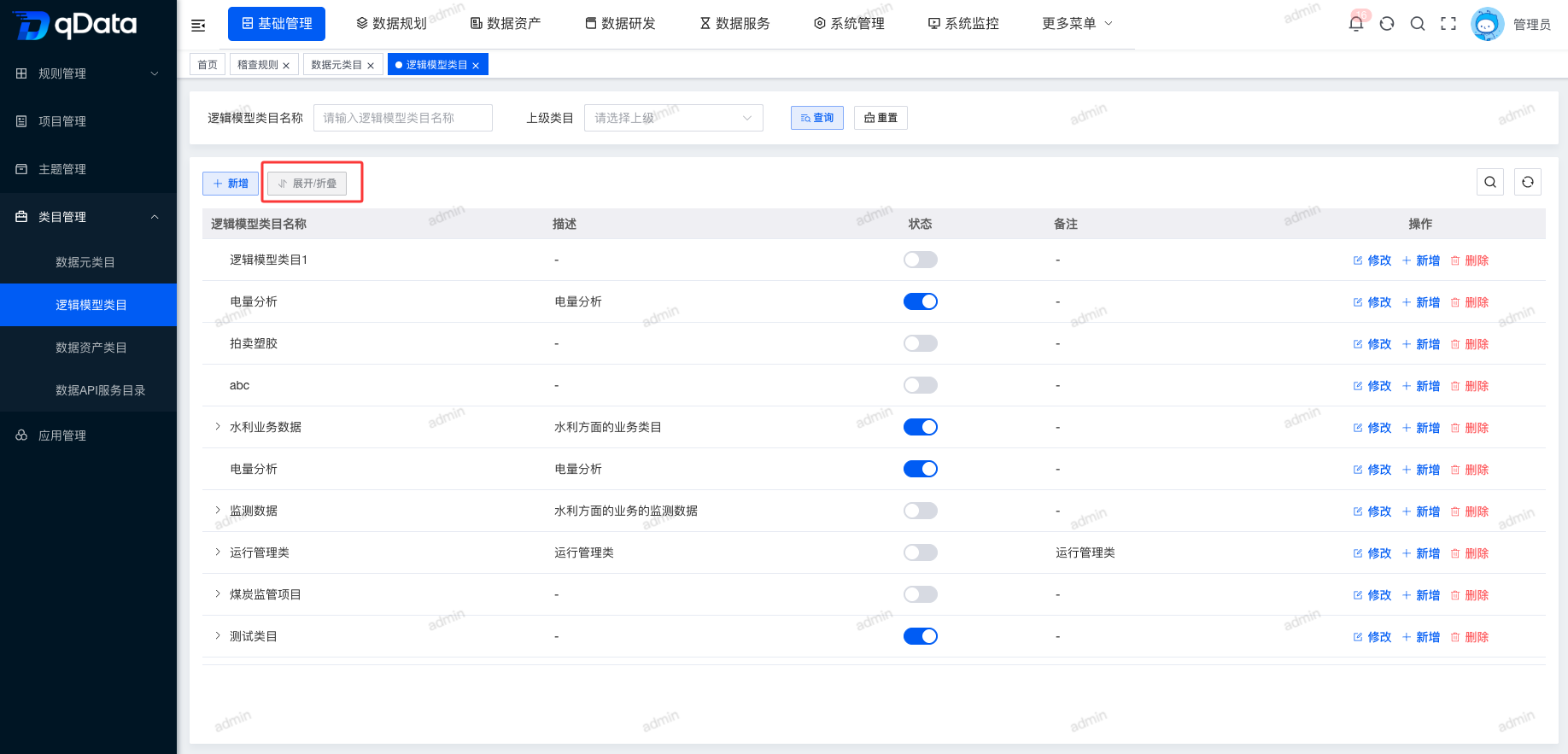This screenshot has width=1568, height=754.
Task: Collapse 类目管理 in sidebar
Action: [x=88, y=217]
